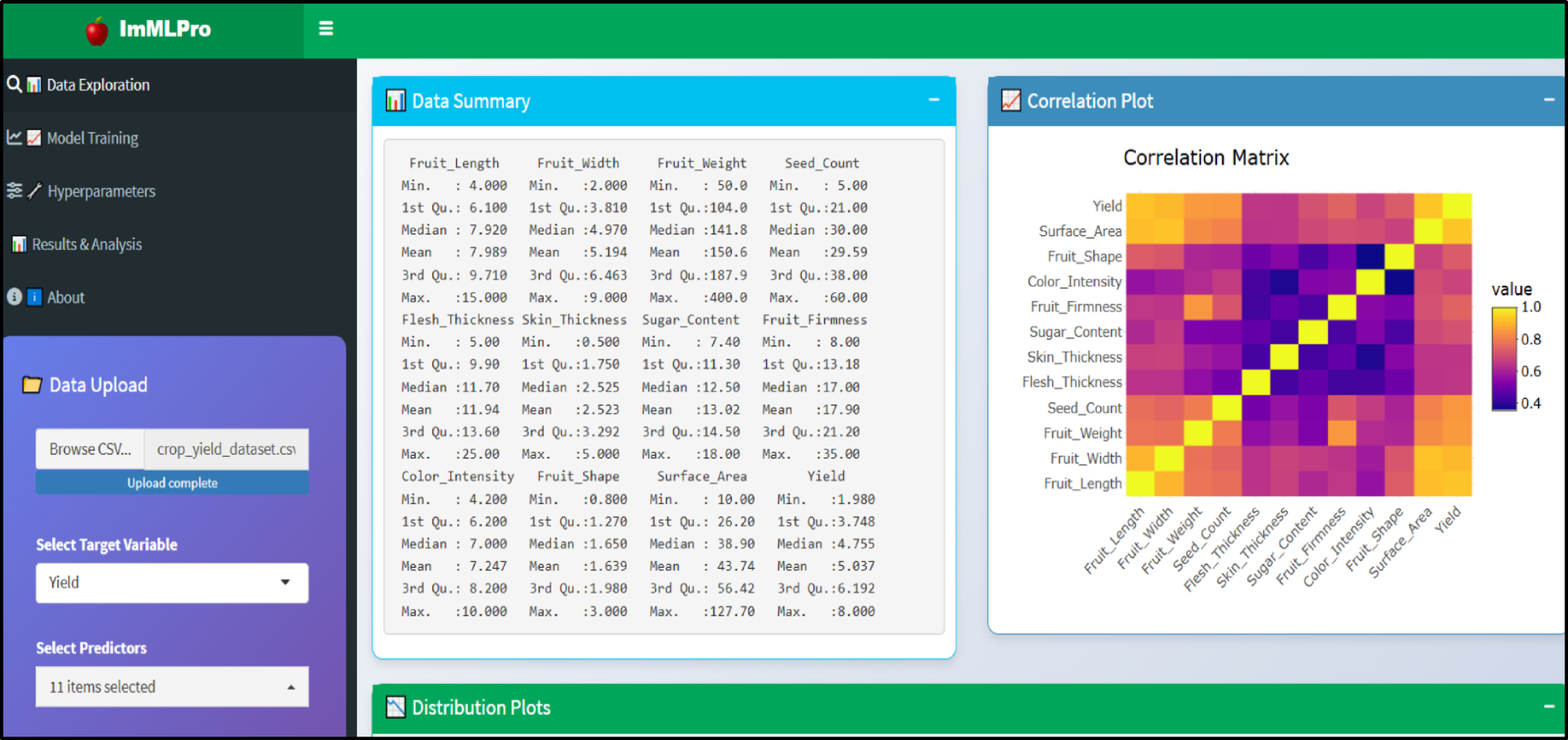Toggle the hamburger sidebar menu

coord(326,29)
